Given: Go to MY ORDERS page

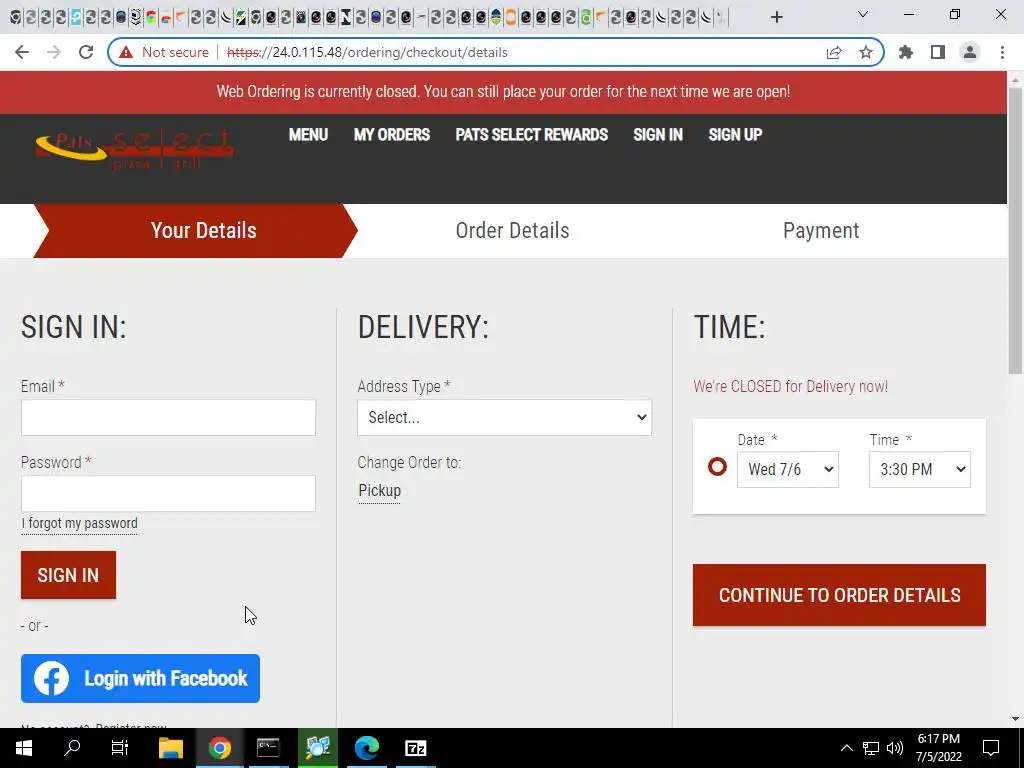Looking at the screenshot, I should pyautogui.click(x=392, y=135).
